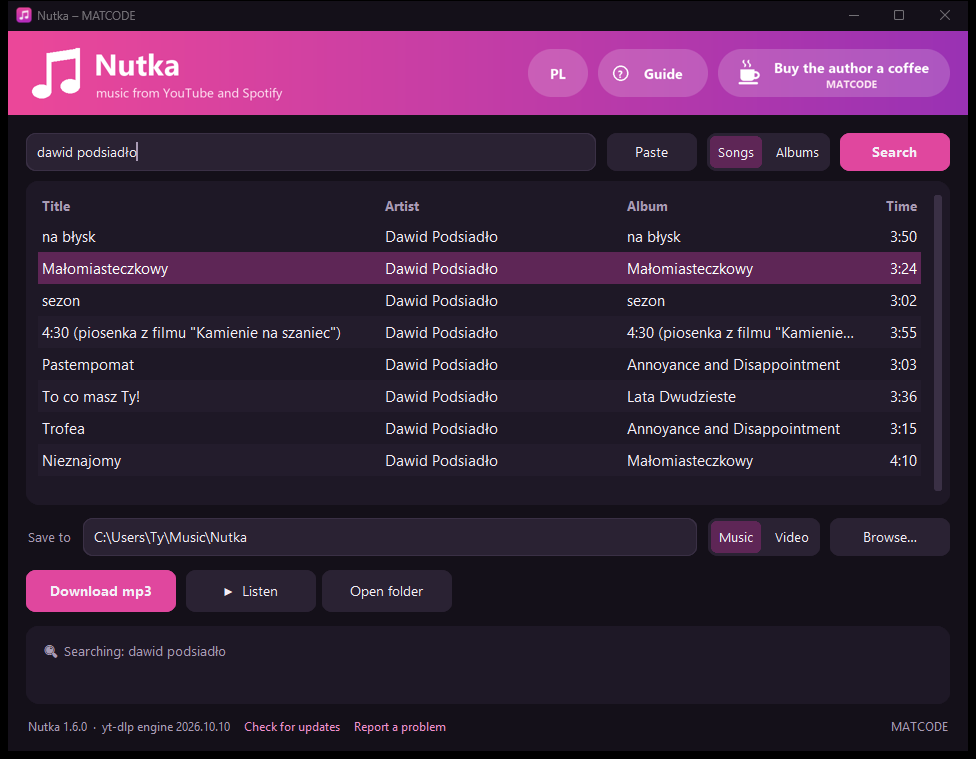Select the song Nieznajomy

pyautogui.click(x=479, y=461)
